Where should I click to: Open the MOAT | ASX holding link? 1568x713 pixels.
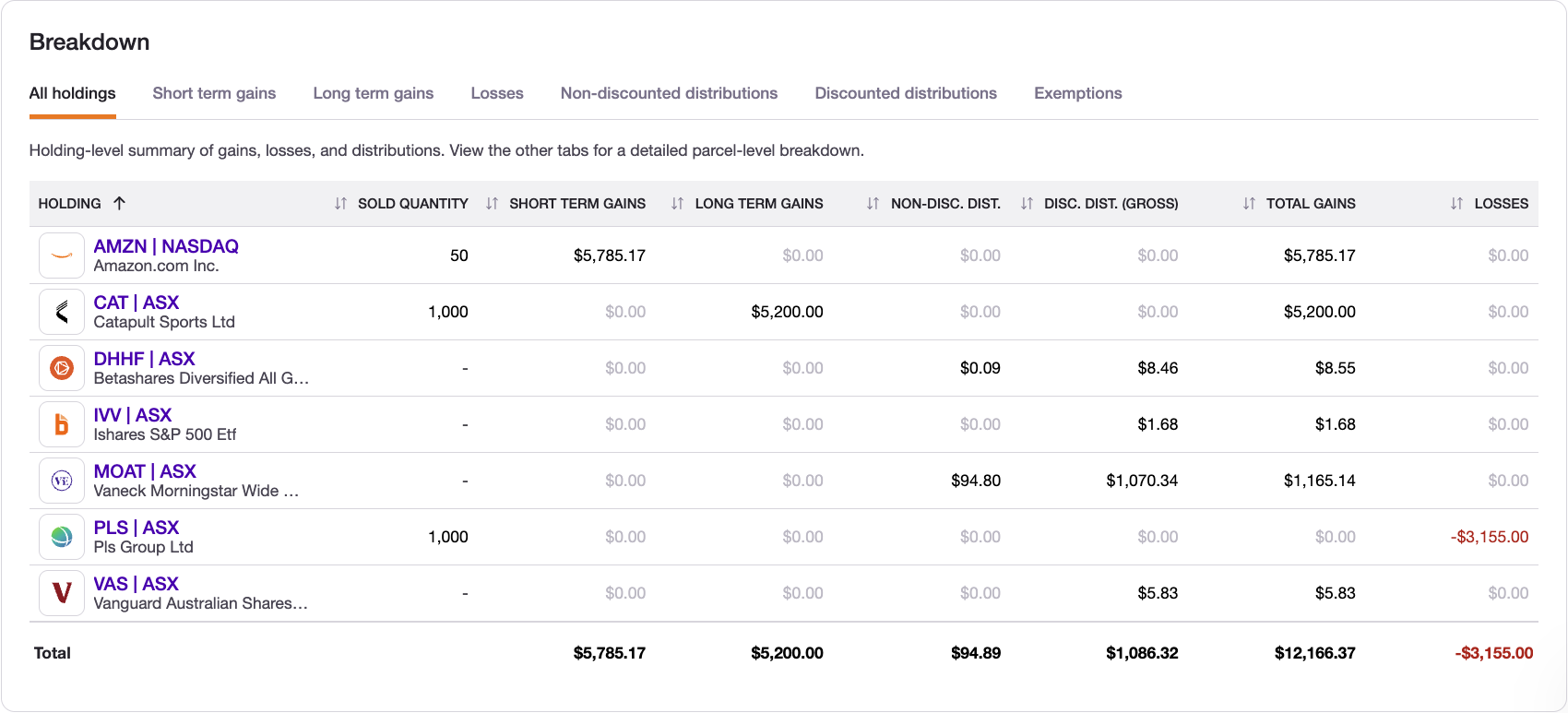tap(145, 471)
